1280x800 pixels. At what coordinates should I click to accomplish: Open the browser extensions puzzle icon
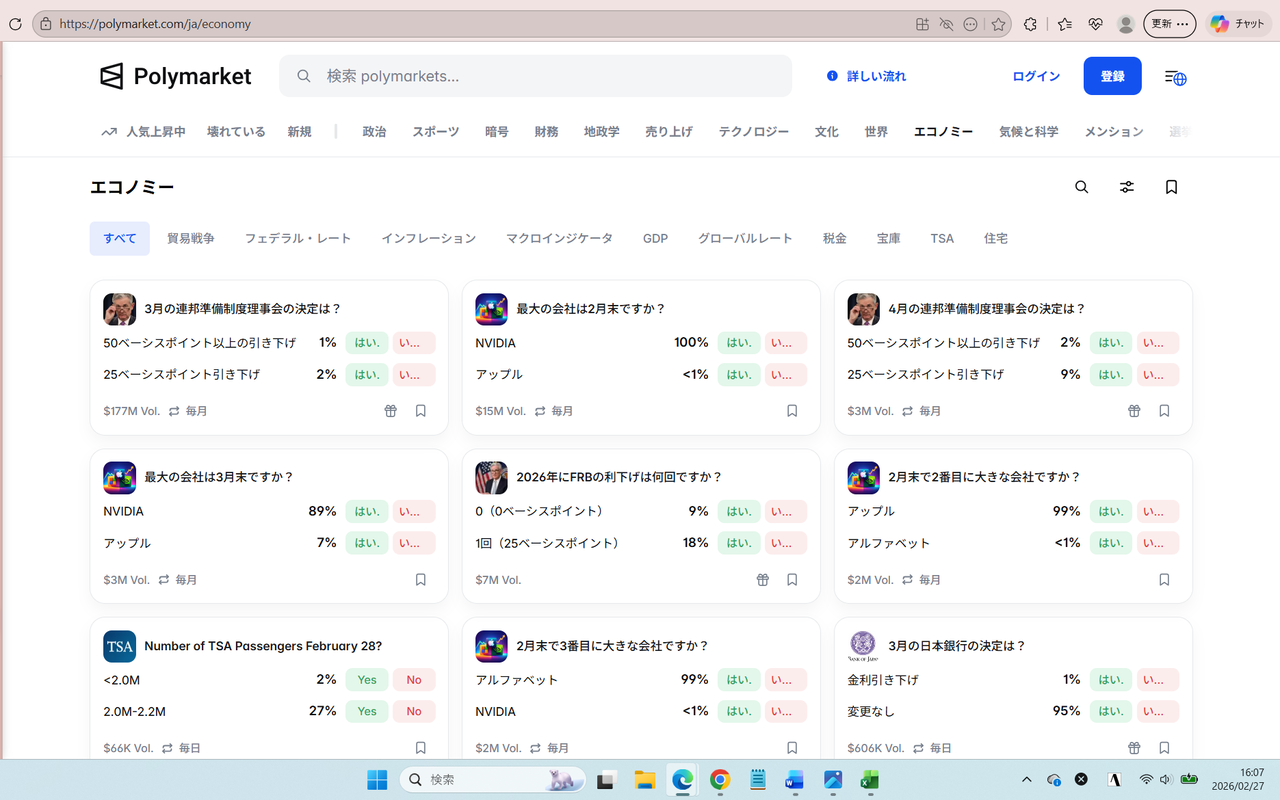click(x=1030, y=24)
